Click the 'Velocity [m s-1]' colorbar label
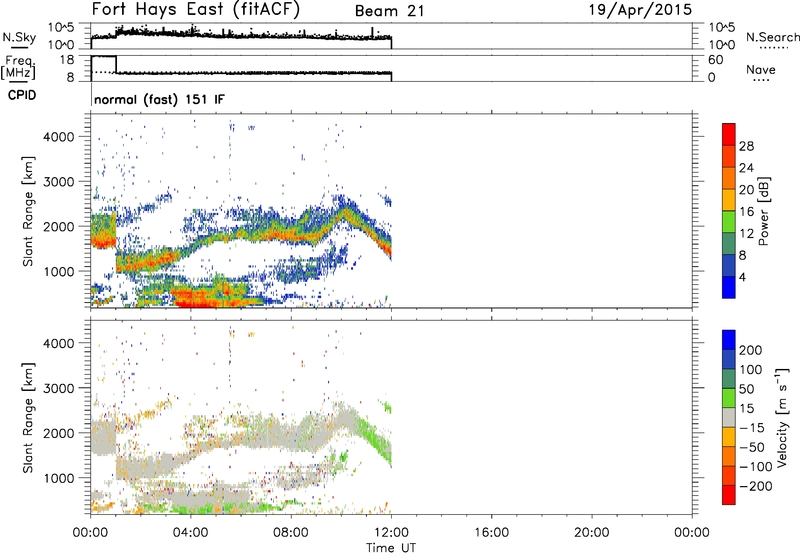Viewport: 800px width, 554px height. pos(782,418)
